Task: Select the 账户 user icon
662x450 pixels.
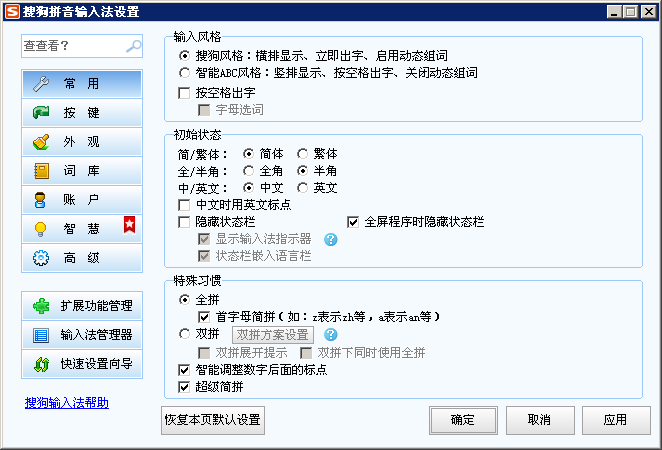Action: tap(41, 200)
